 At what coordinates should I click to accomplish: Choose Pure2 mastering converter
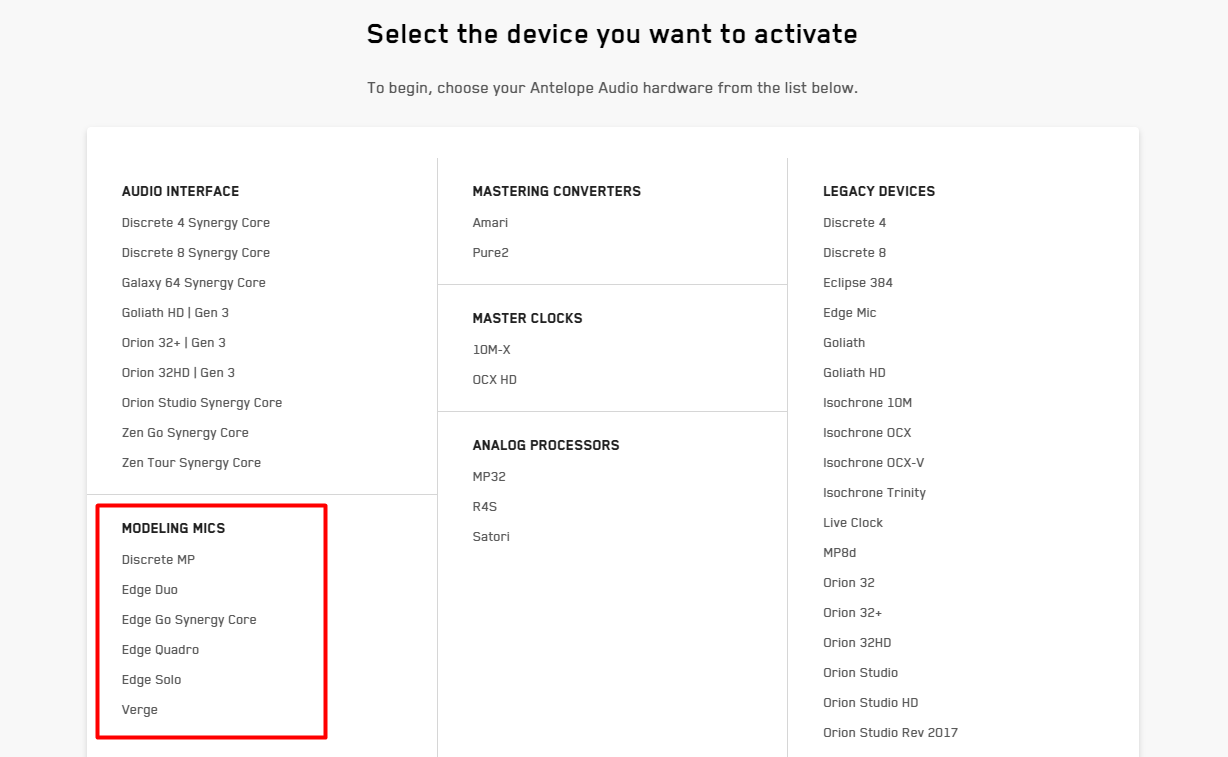[491, 253]
